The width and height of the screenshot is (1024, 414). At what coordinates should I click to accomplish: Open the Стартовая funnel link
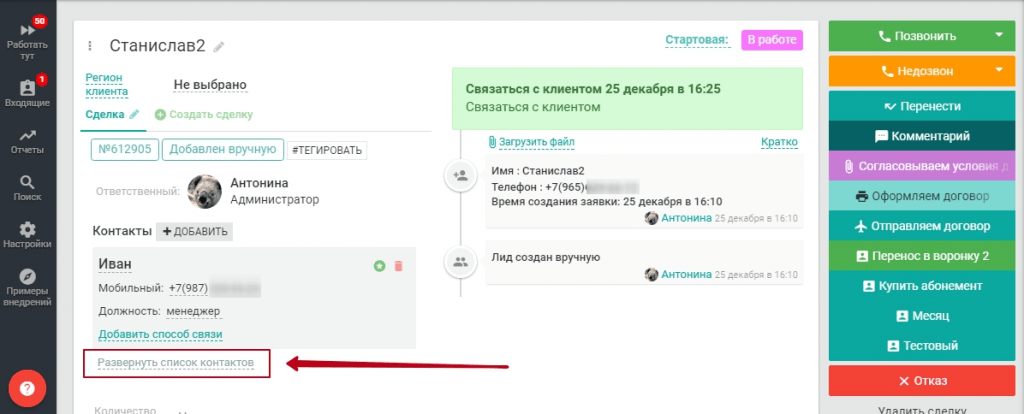[697, 40]
